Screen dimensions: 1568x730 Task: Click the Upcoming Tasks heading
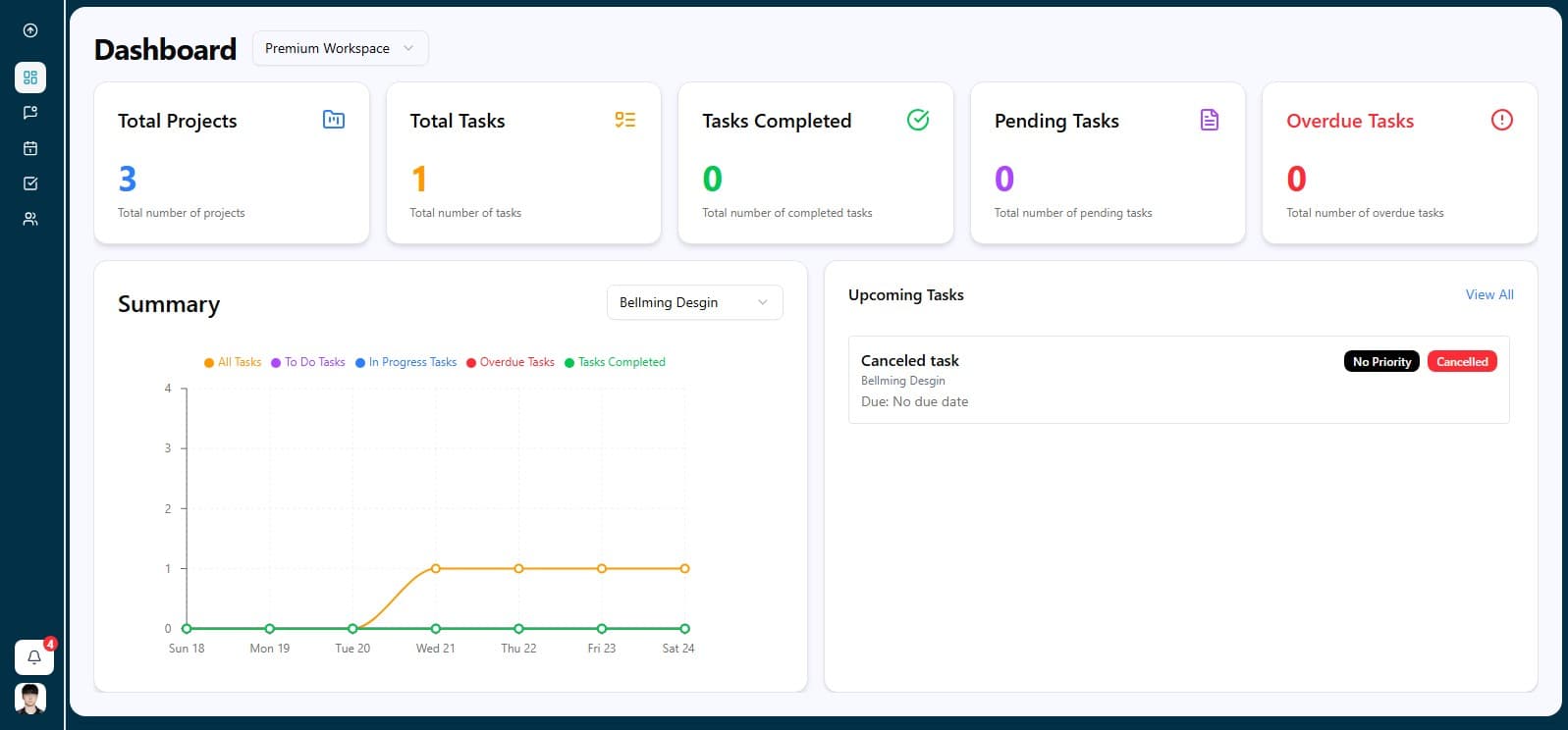tap(906, 294)
